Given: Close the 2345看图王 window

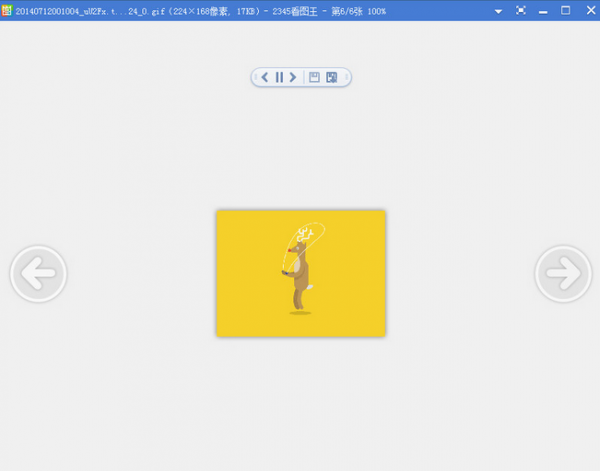Looking at the screenshot, I should [x=591, y=10].
